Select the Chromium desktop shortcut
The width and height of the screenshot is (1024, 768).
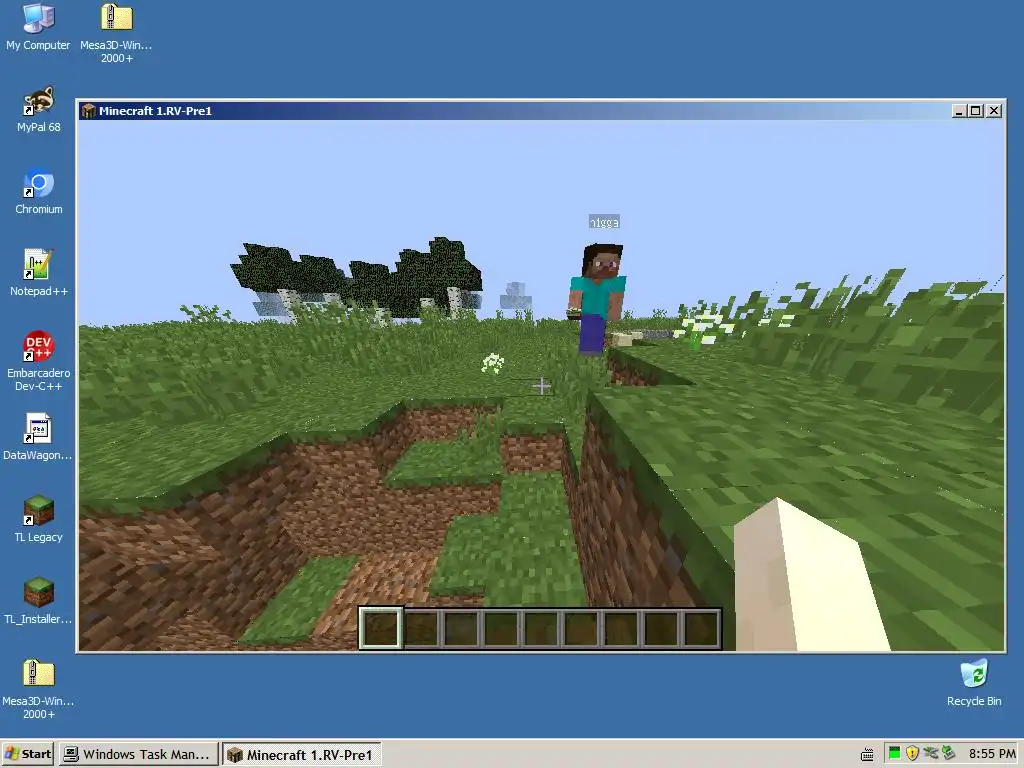click(x=39, y=191)
